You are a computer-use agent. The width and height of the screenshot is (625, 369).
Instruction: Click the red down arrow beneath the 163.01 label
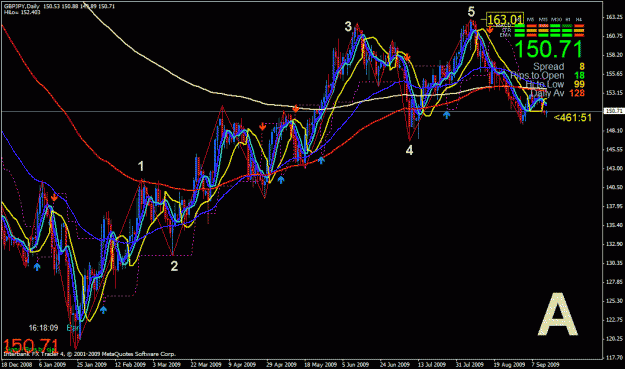tap(490, 29)
